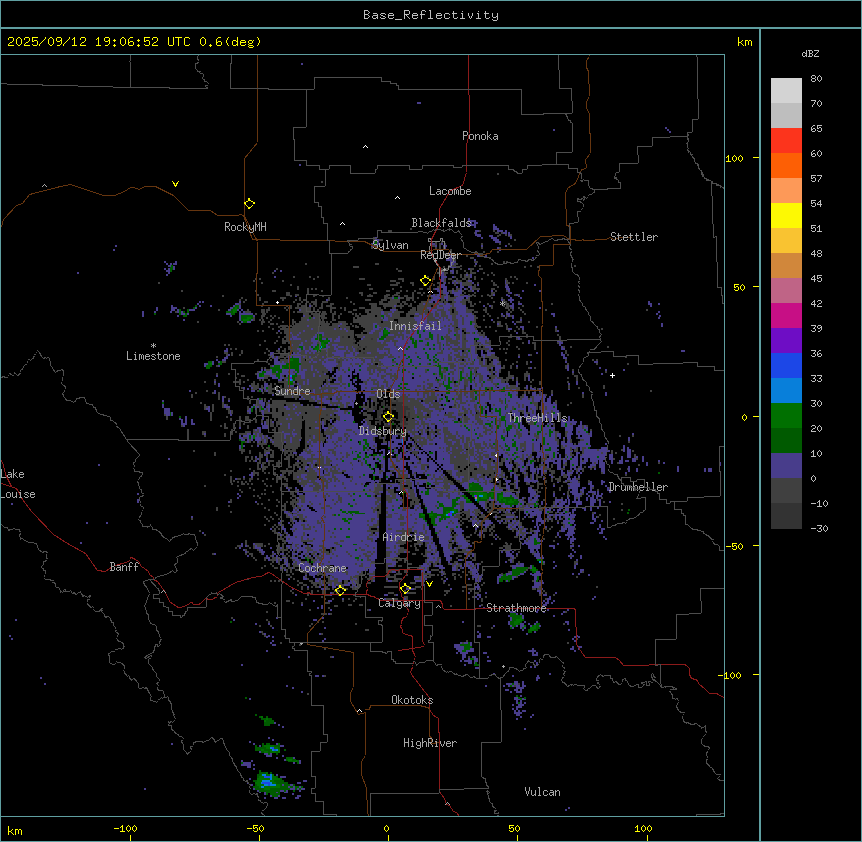
Task: Click the RedDeer city label
Action: coord(440,254)
